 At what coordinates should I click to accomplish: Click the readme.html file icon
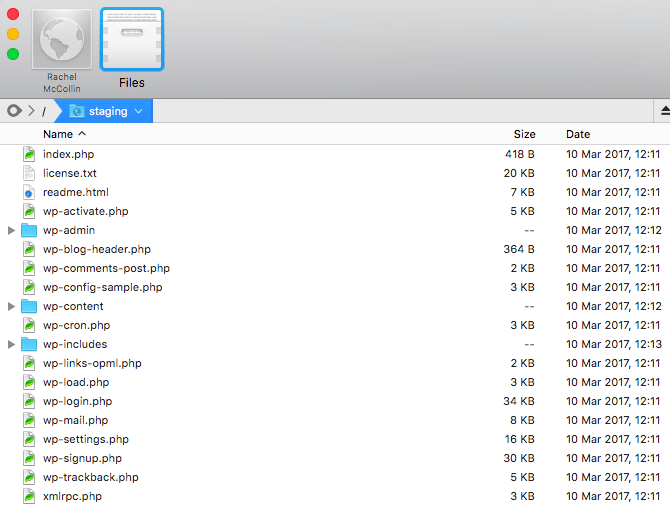tap(29, 192)
